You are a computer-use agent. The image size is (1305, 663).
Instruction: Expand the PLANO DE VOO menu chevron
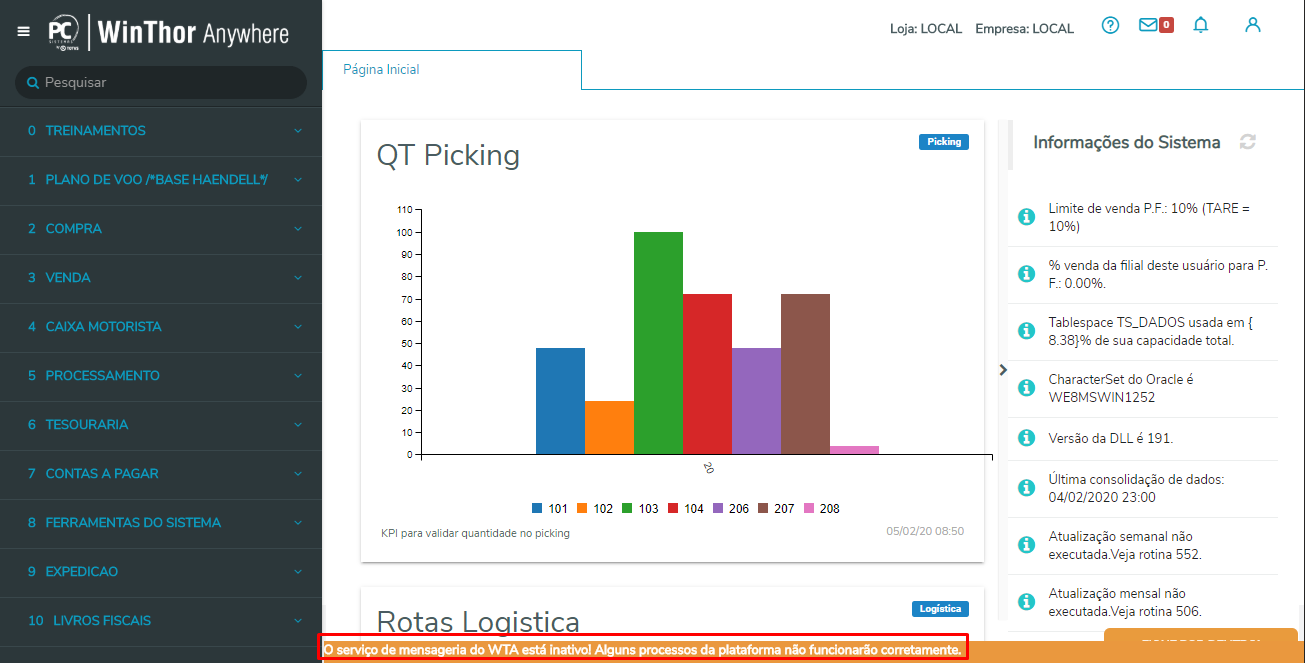pos(298,180)
